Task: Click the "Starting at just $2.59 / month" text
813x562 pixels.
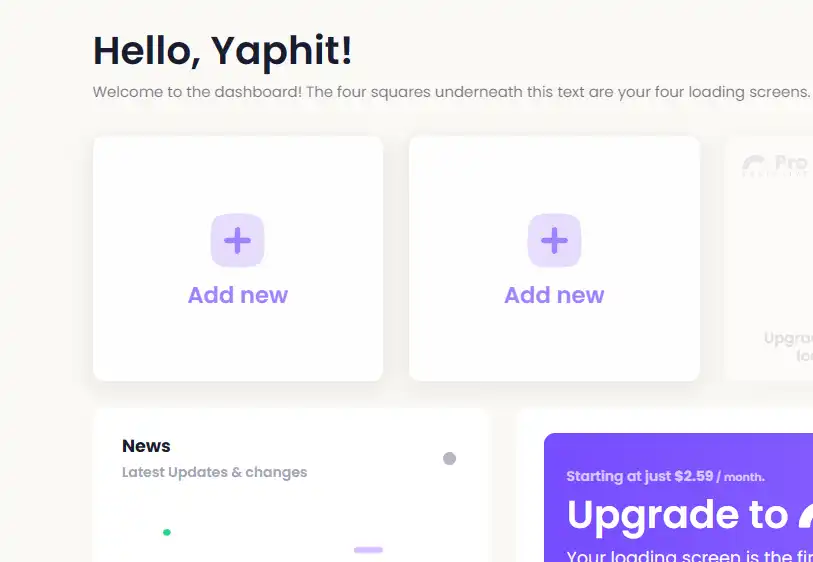Action: tap(665, 476)
